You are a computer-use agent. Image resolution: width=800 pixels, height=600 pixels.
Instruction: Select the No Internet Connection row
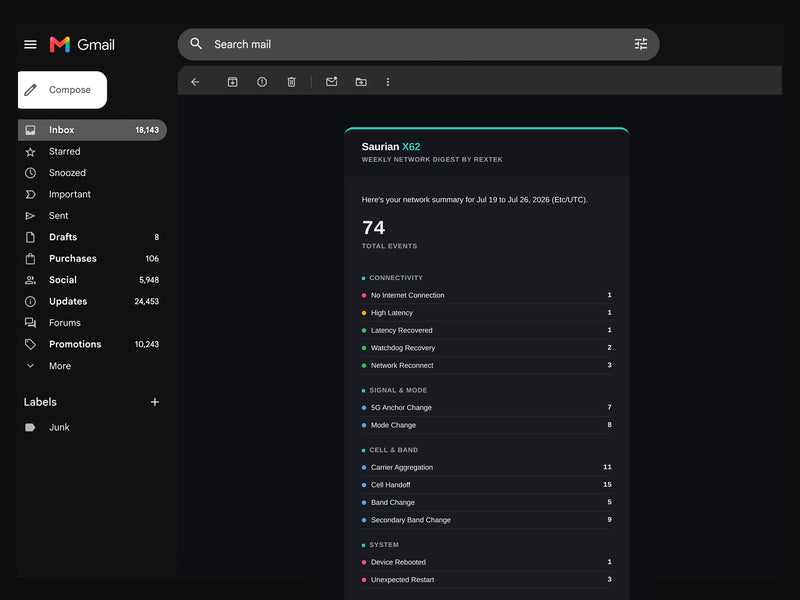(x=487, y=295)
